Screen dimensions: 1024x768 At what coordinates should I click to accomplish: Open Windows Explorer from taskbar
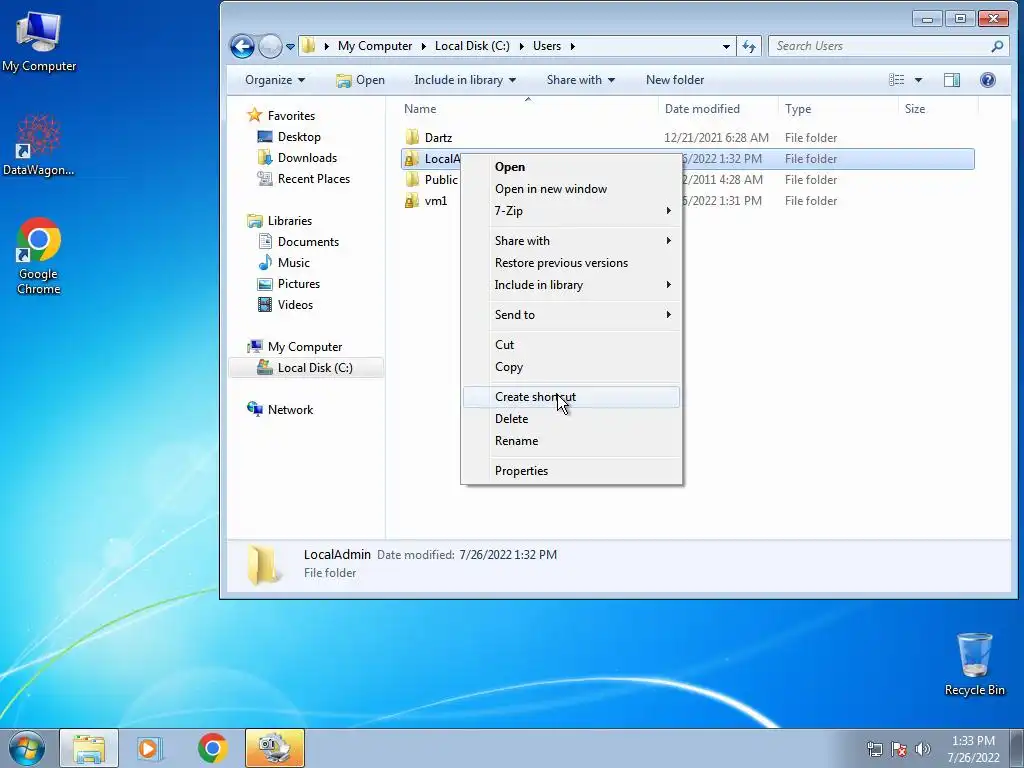[x=89, y=748]
